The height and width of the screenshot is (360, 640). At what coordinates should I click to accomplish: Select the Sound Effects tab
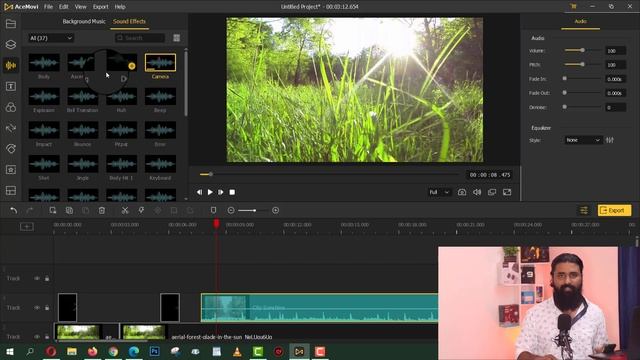[x=129, y=21]
